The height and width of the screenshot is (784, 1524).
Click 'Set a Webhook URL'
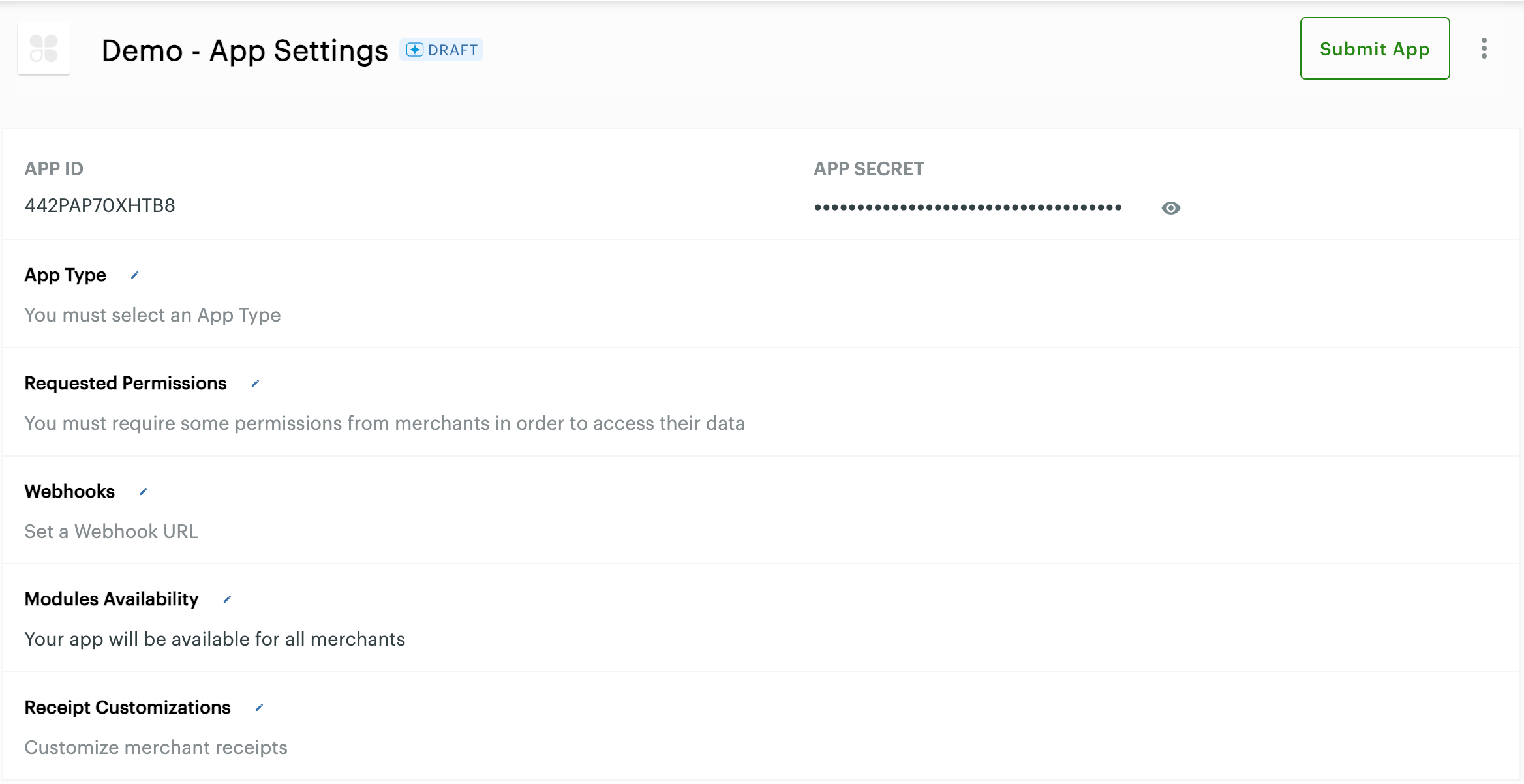point(111,531)
